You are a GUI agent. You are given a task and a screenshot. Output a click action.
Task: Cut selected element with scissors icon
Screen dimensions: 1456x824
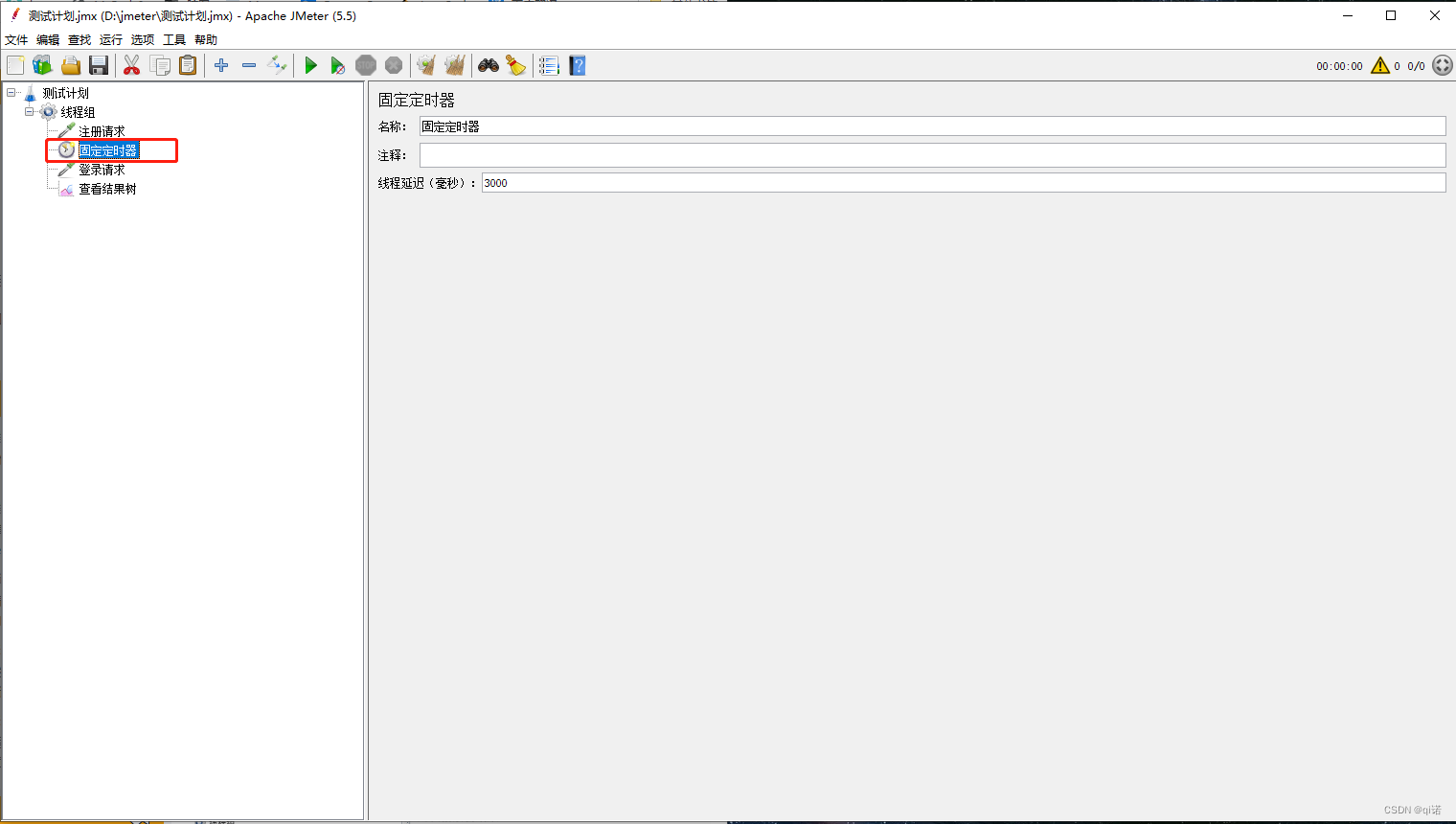tap(132, 65)
